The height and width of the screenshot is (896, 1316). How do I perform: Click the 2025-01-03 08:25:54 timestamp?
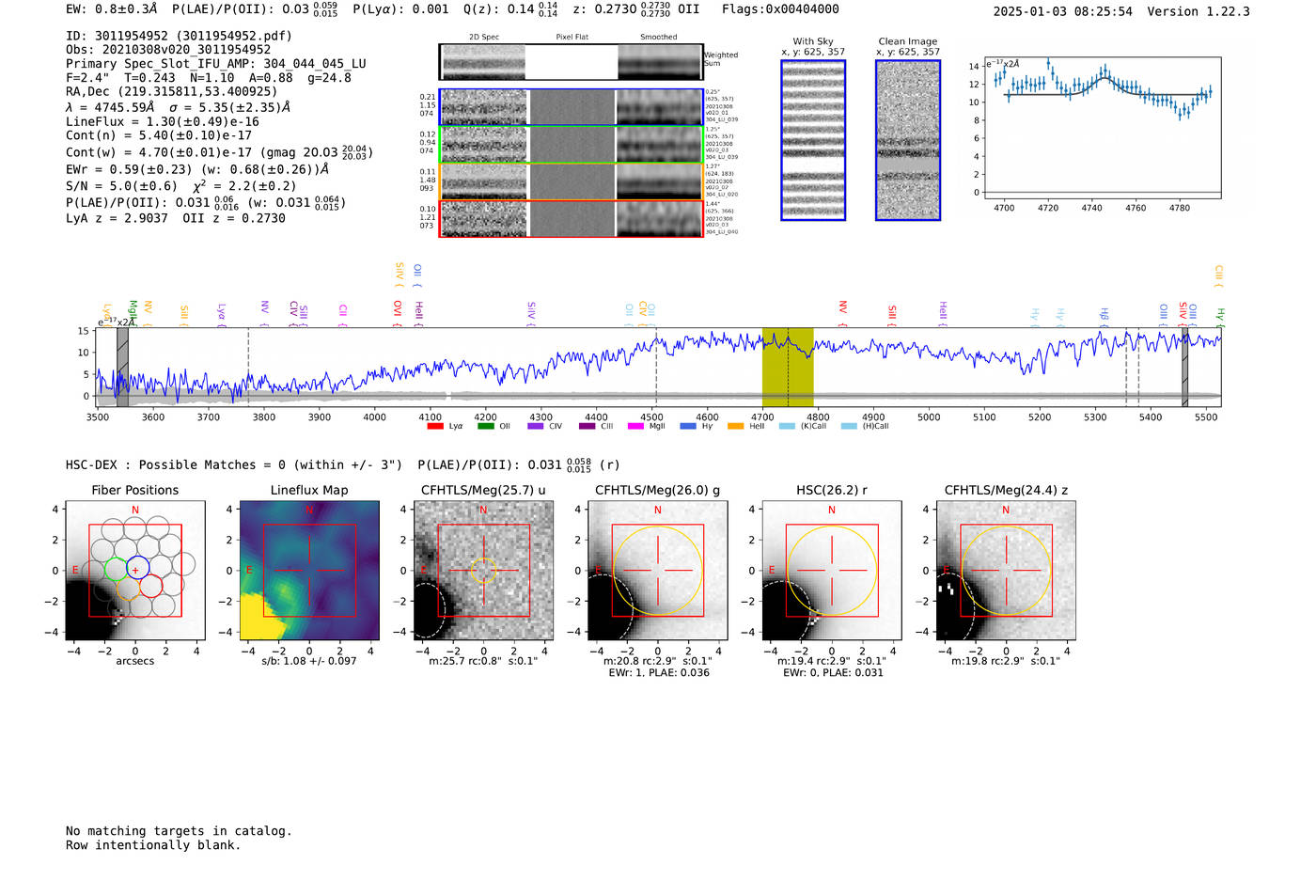[x=1063, y=11]
